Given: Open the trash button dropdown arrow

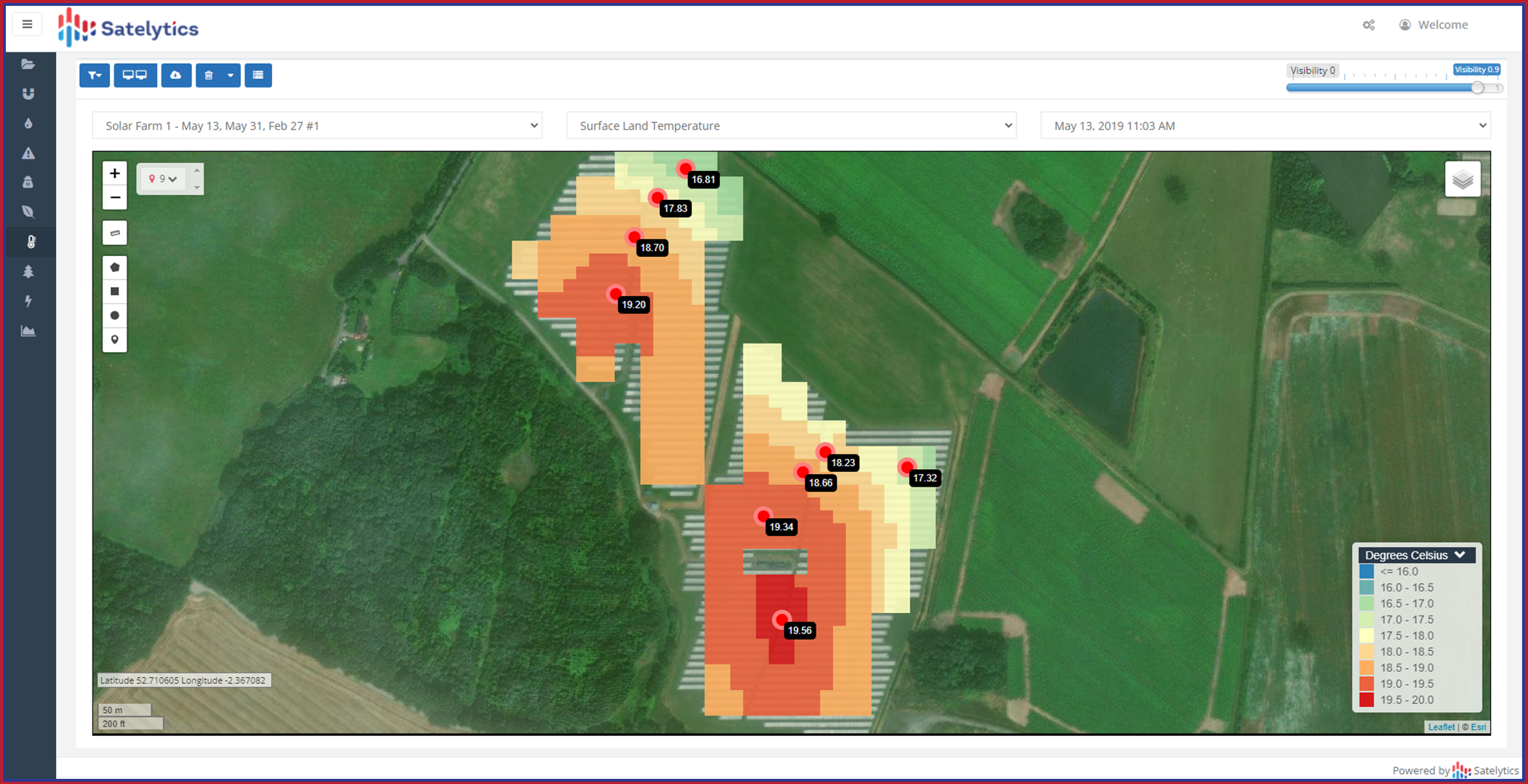Looking at the screenshot, I should pyautogui.click(x=231, y=75).
